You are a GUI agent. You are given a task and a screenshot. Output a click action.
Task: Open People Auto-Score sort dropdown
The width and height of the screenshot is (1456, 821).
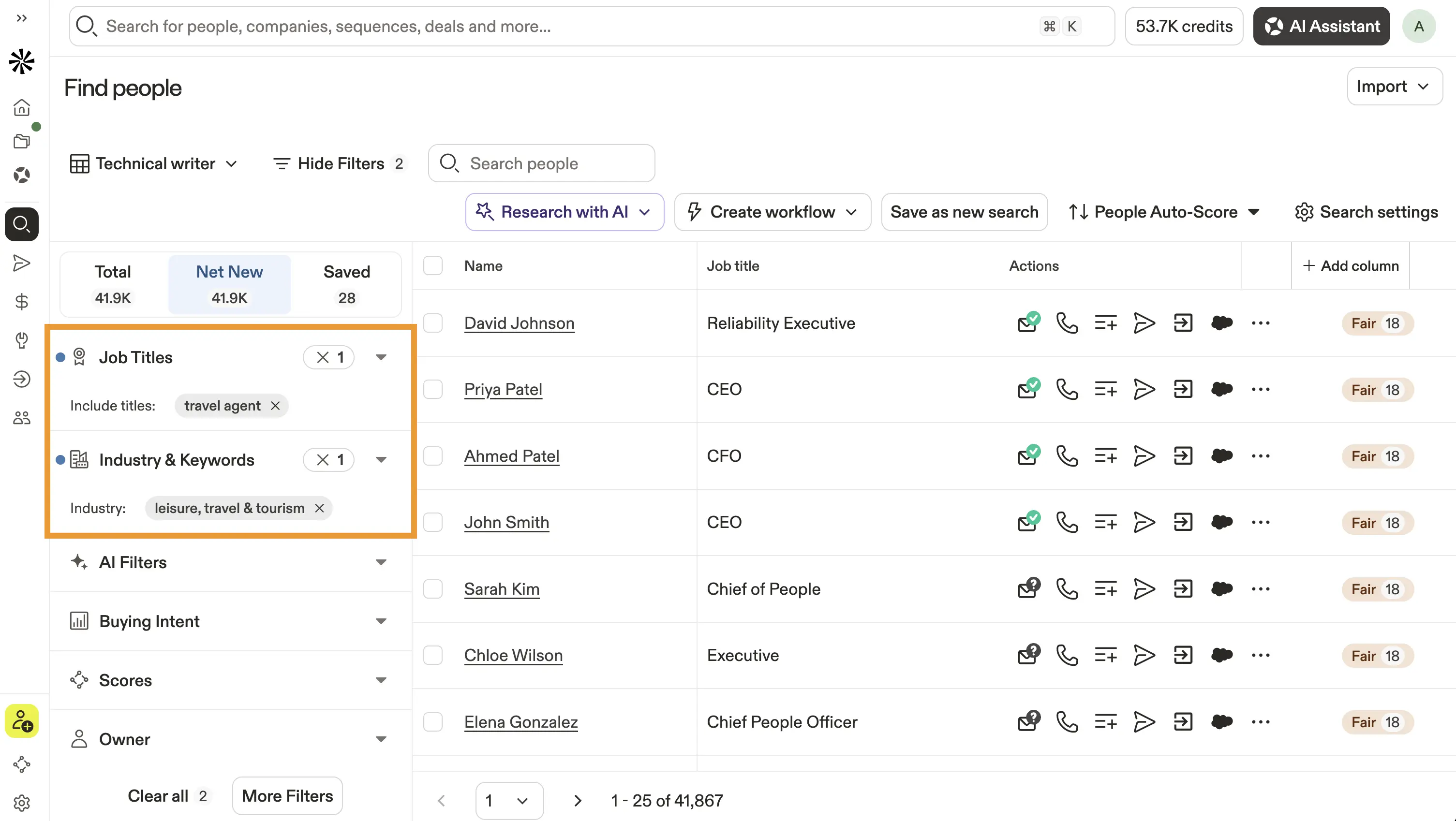[1164, 212]
